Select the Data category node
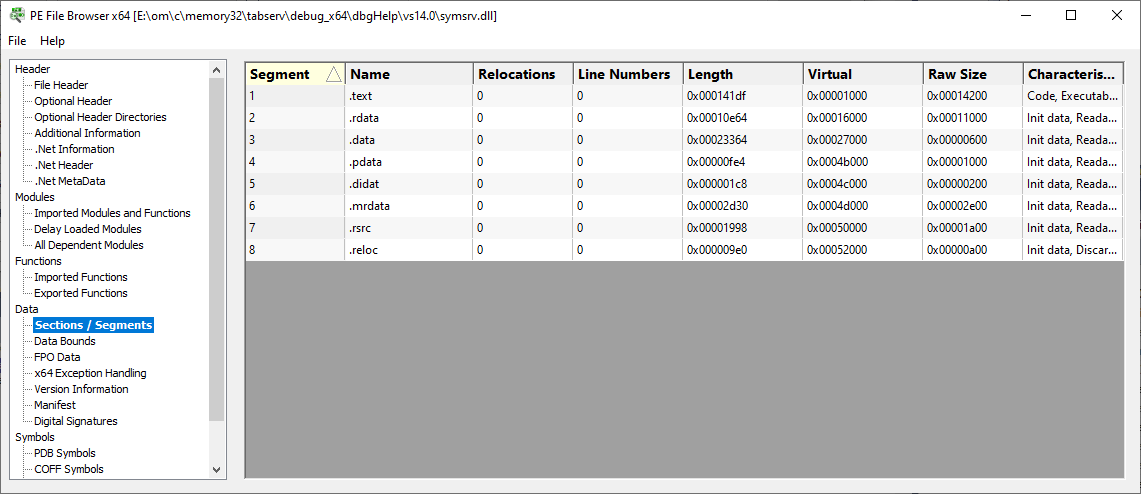Screen dimensions: 1141x494 click(27, 309)
